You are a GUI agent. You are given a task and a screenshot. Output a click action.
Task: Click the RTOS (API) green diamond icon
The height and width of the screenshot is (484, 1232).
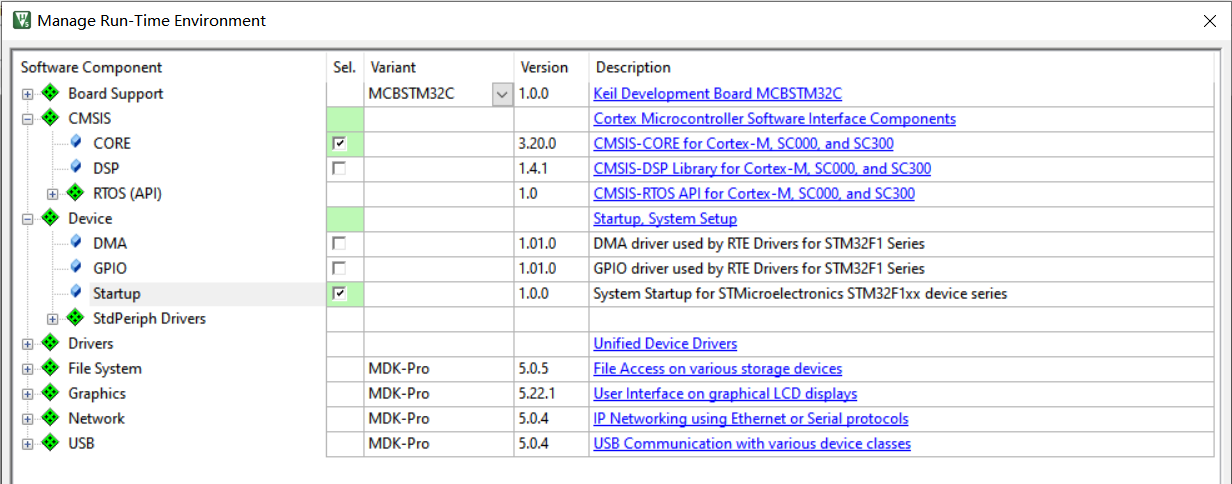(x=75, y=193)
